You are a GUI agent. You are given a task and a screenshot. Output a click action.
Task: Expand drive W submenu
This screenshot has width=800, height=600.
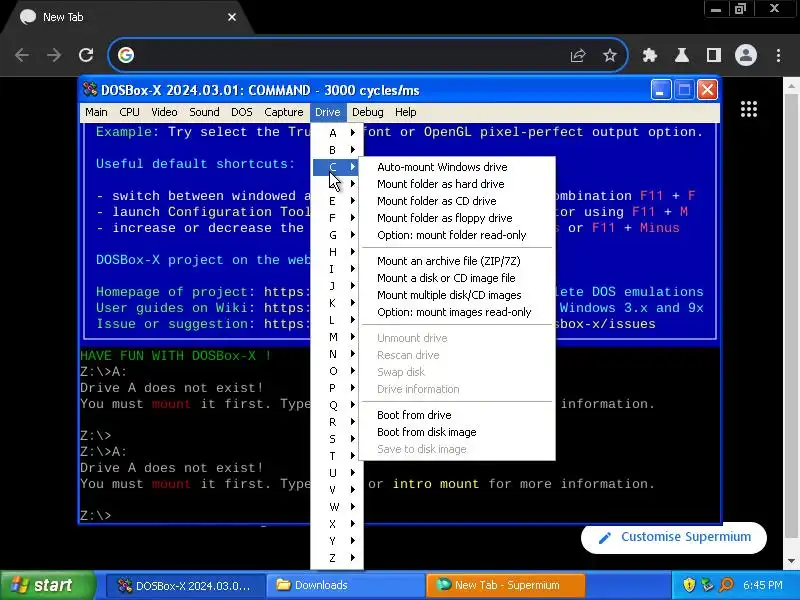tap(337, 507)
